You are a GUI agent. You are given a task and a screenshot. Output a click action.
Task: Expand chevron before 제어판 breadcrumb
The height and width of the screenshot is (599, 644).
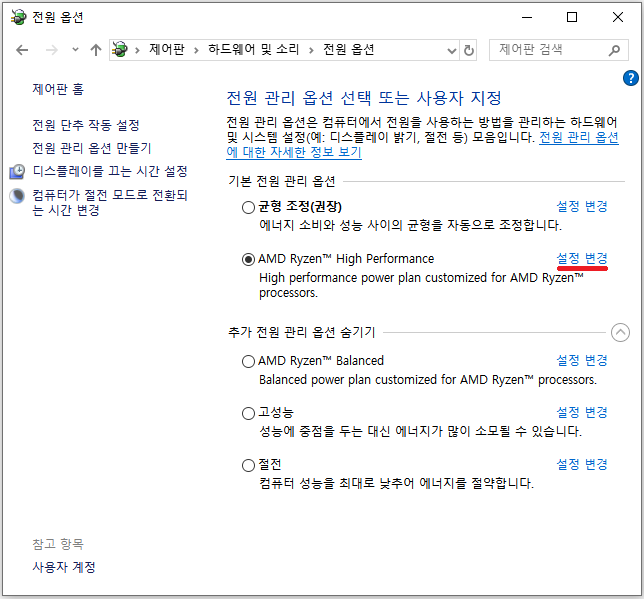pyautogui.click(x=137, y=51)
